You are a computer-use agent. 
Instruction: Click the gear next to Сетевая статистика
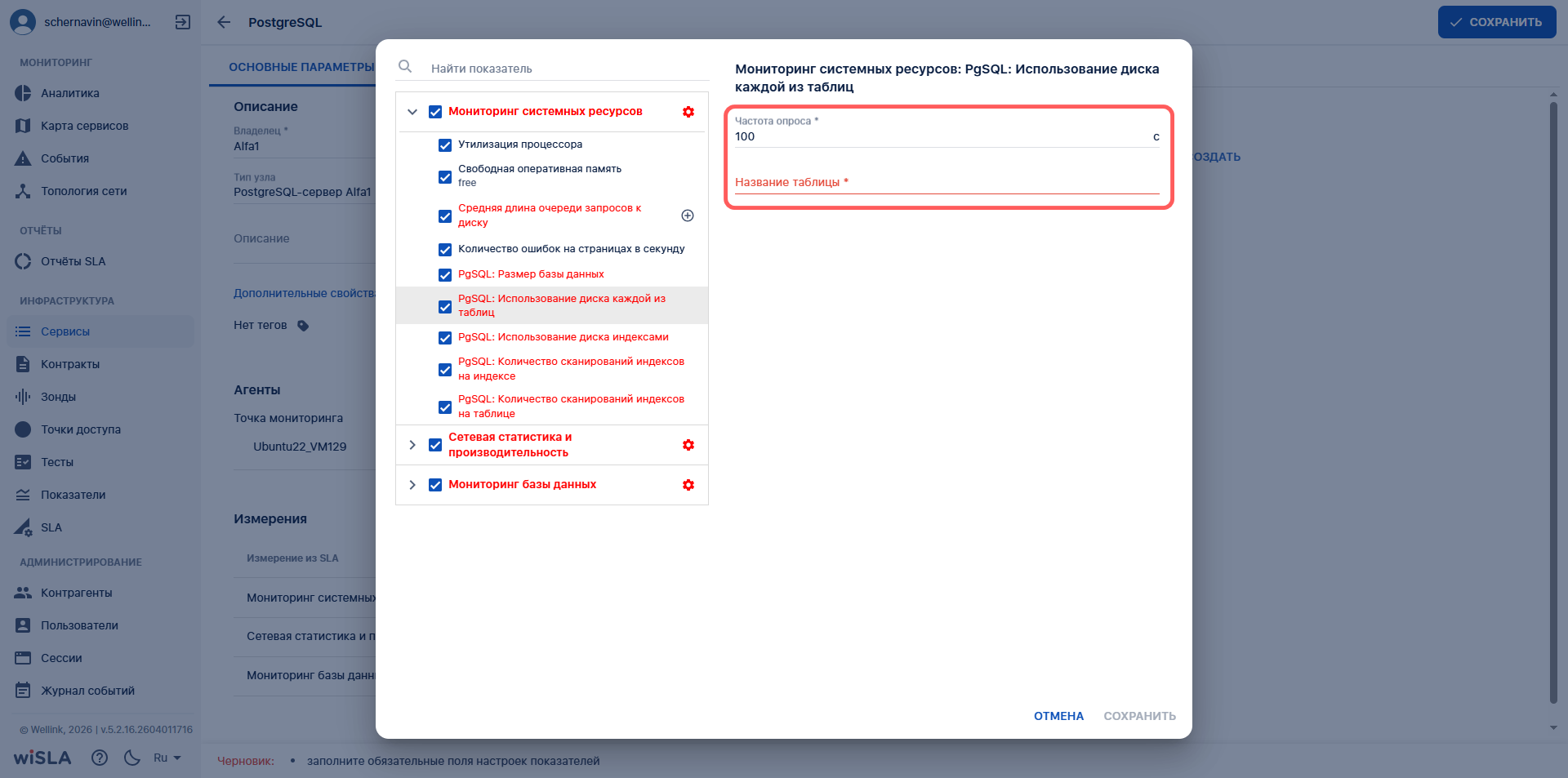click(688, 445)
